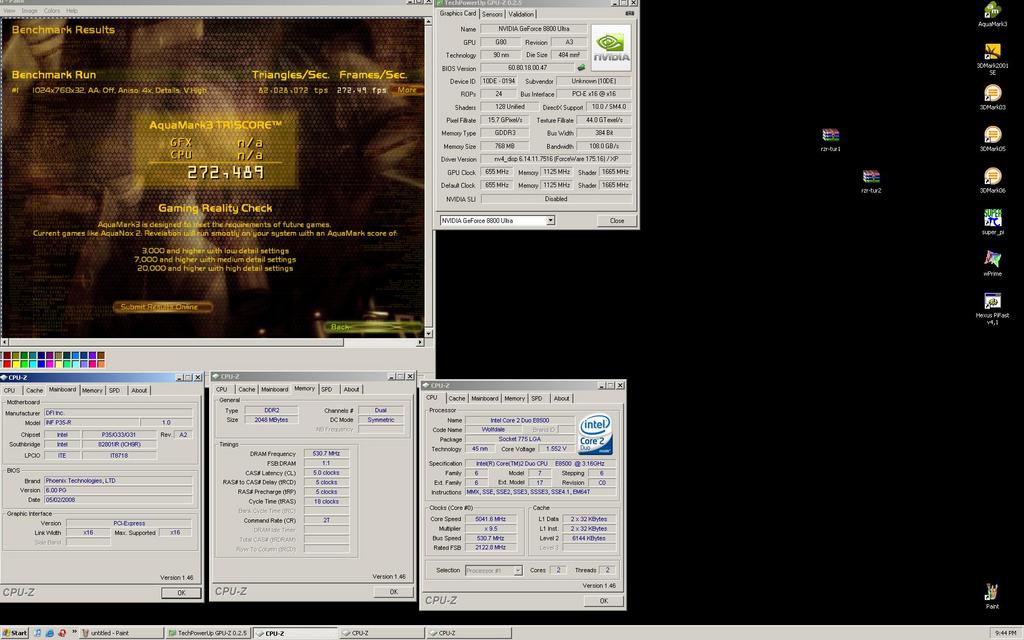Screen dimensions: 1024x640
Task: Click the Rated FSB value 2122.8 MHz
Action: [x=490, y=548]
